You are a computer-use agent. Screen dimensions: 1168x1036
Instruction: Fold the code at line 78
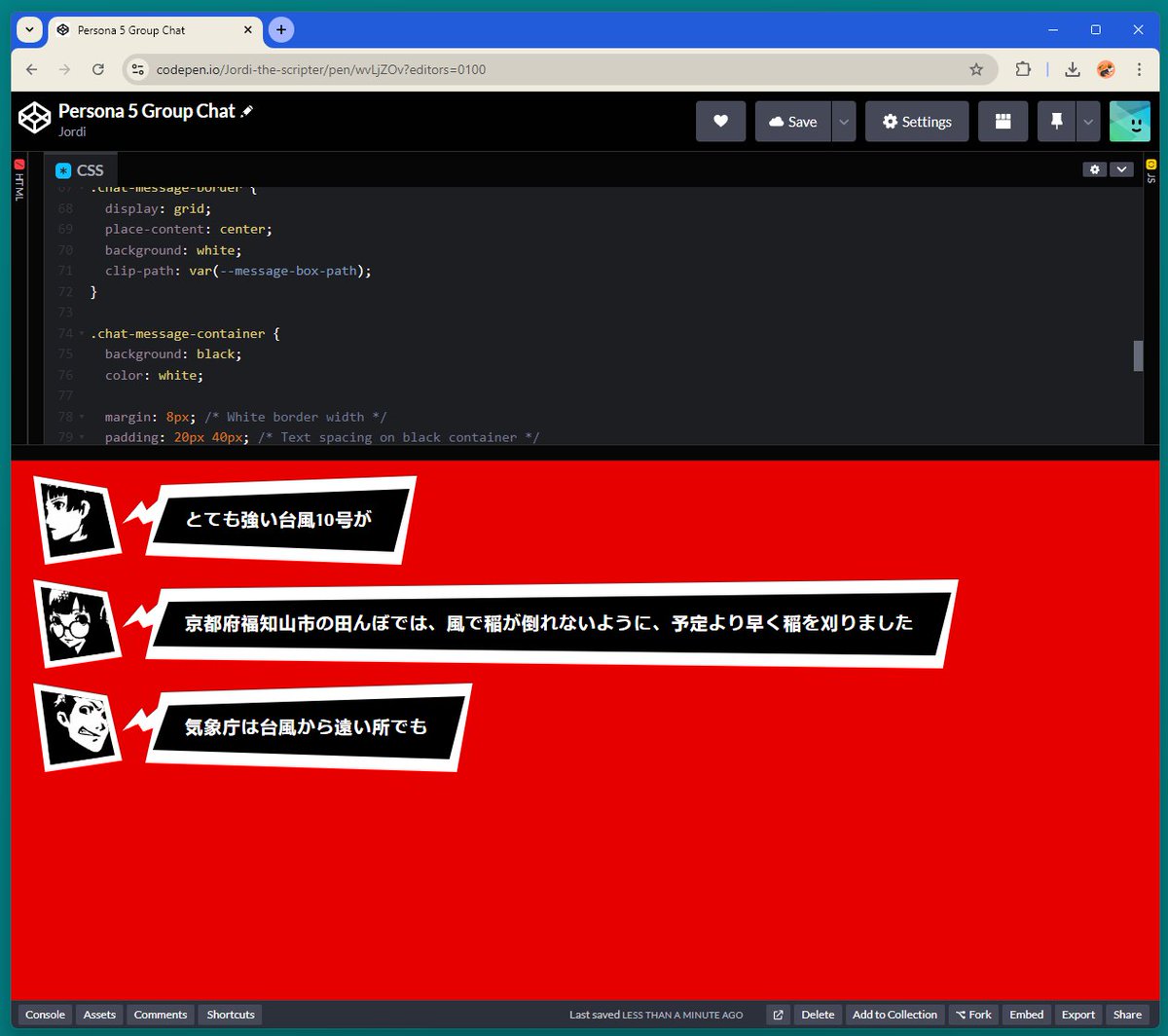pyautogui.click(x=82, y=417)
